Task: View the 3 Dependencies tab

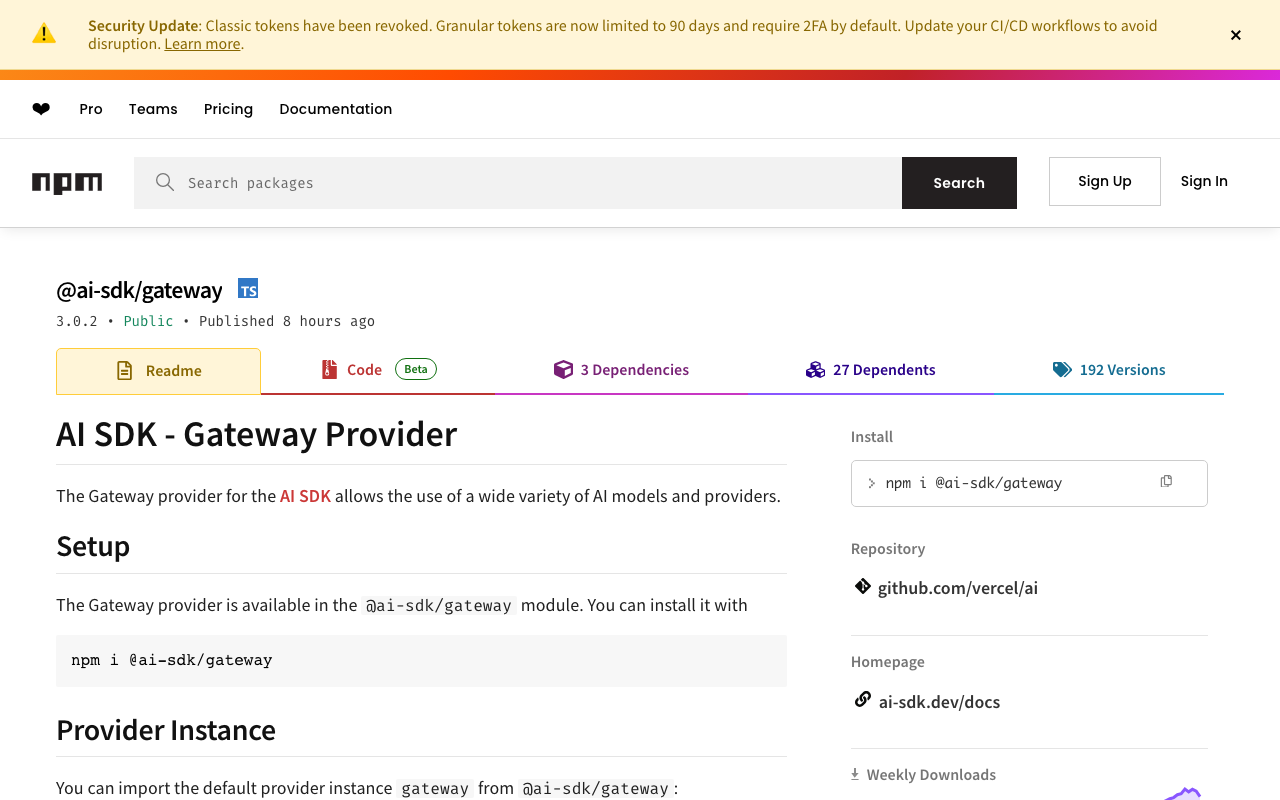Action: (x=621, y=370)
